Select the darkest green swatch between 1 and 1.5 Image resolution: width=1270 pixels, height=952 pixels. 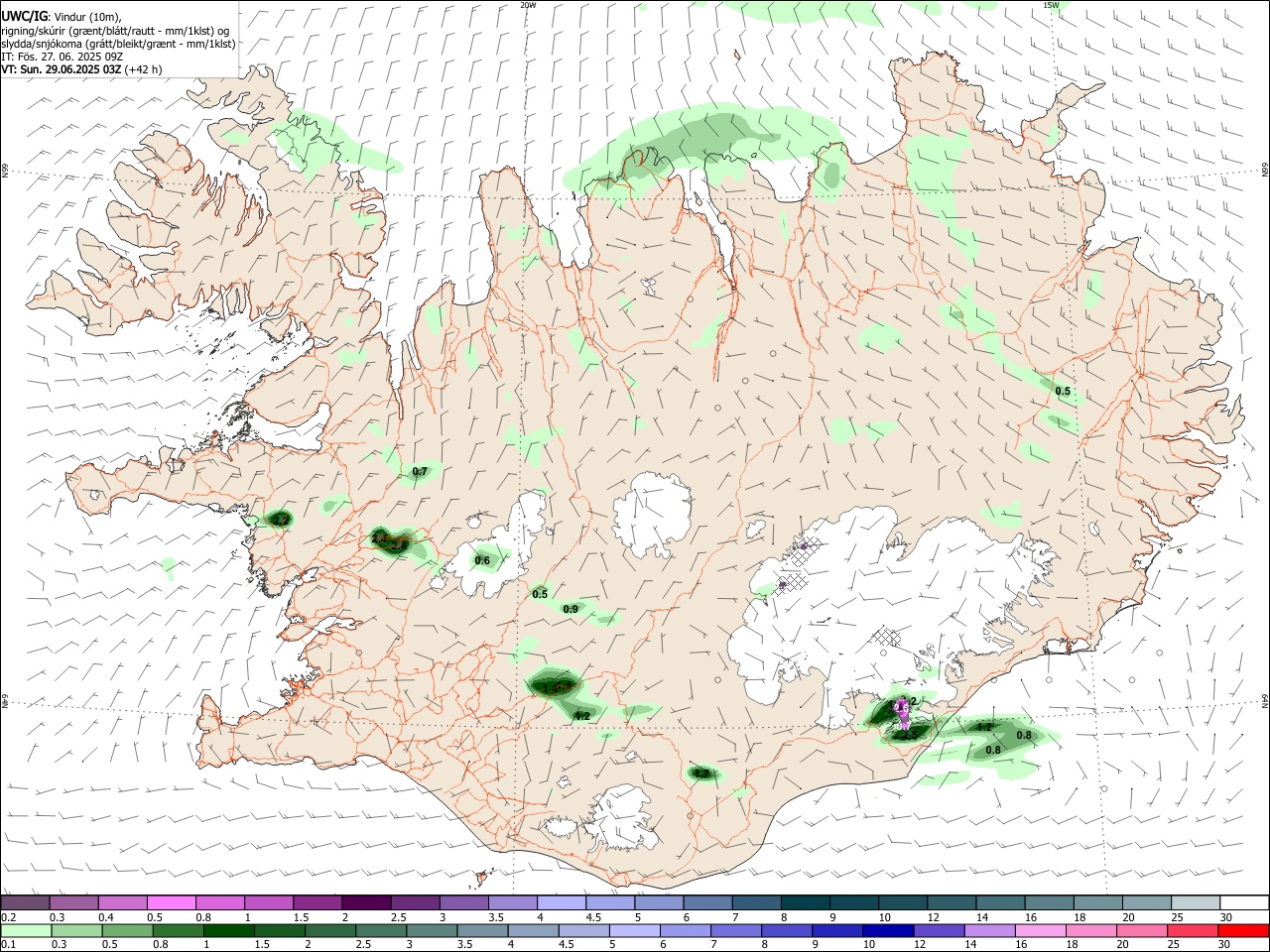click(228, 930)
